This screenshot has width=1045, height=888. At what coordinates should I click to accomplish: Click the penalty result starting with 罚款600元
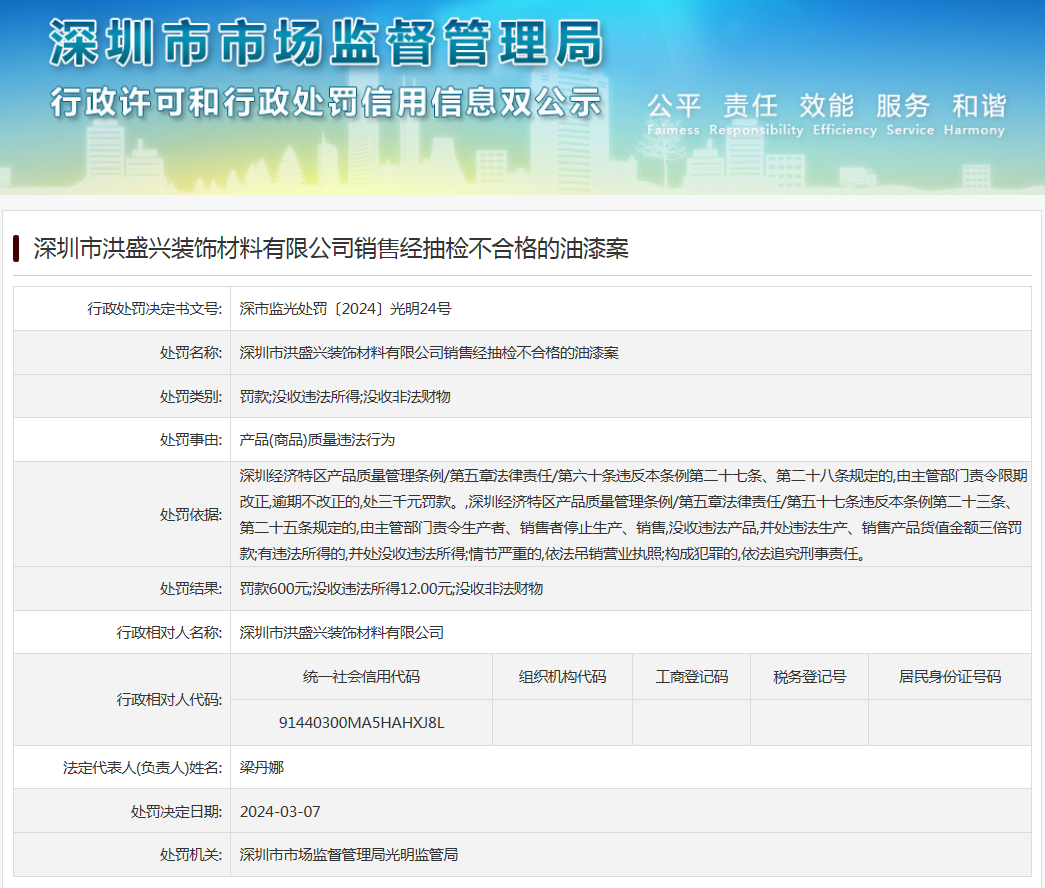tap(391, 589)
